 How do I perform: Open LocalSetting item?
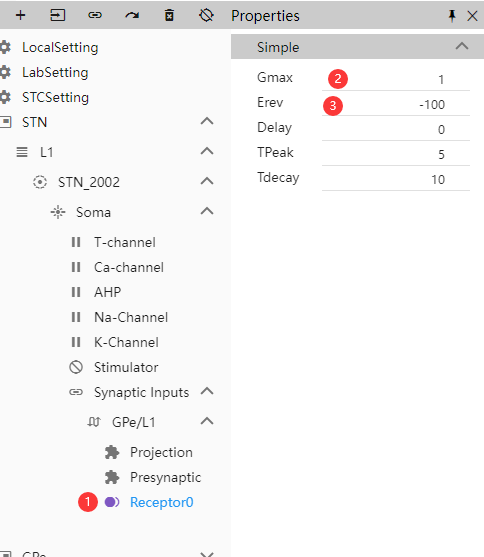pyautogui.click(x=60, y=47)
